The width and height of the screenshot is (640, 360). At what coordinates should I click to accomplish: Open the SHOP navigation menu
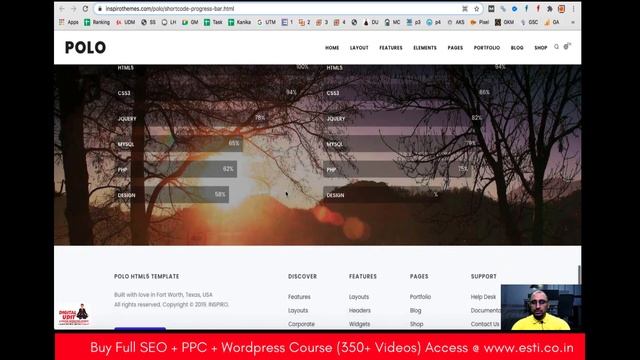coord(540,48)
